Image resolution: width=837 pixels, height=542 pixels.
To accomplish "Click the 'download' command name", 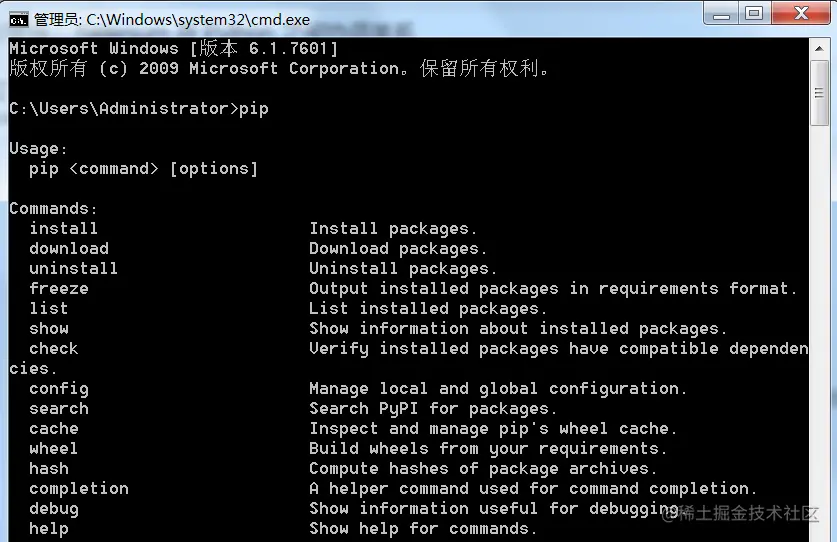I will [69, 249].
